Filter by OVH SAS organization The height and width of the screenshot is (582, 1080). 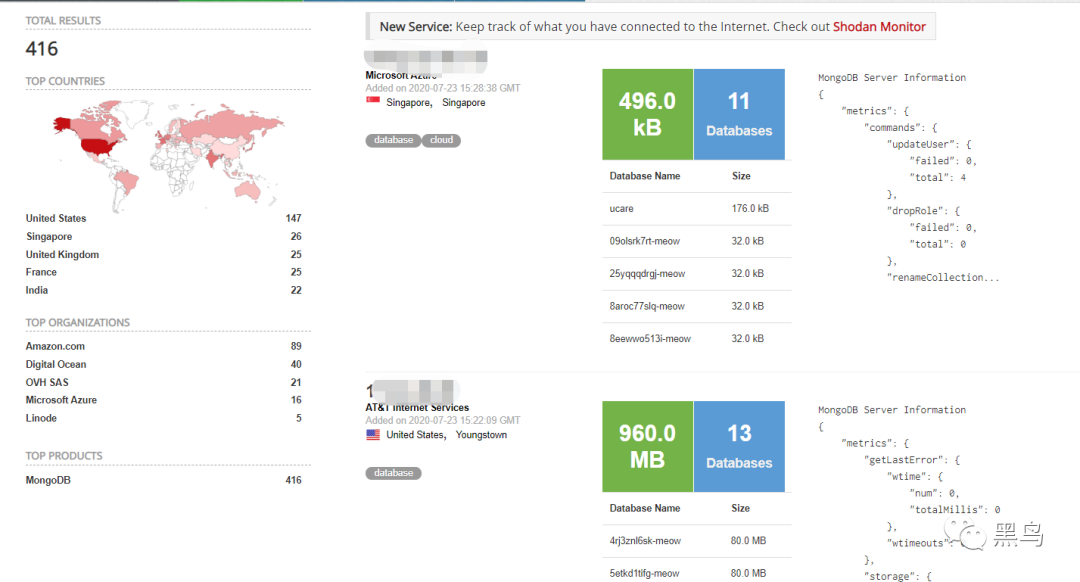[x=51, y=382]
